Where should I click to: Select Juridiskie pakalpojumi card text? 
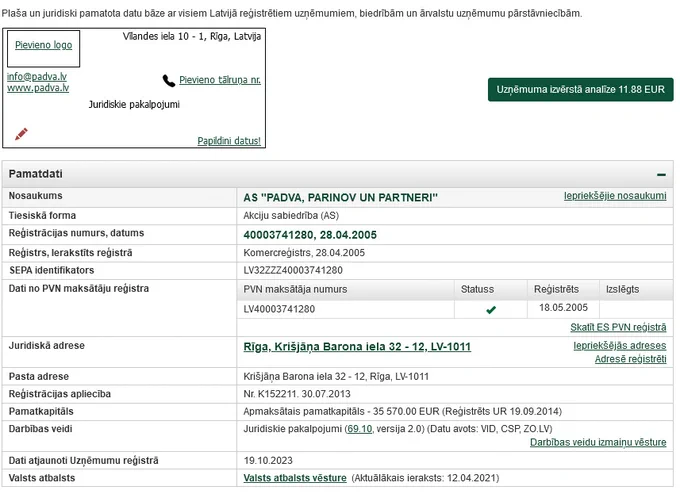134,105
